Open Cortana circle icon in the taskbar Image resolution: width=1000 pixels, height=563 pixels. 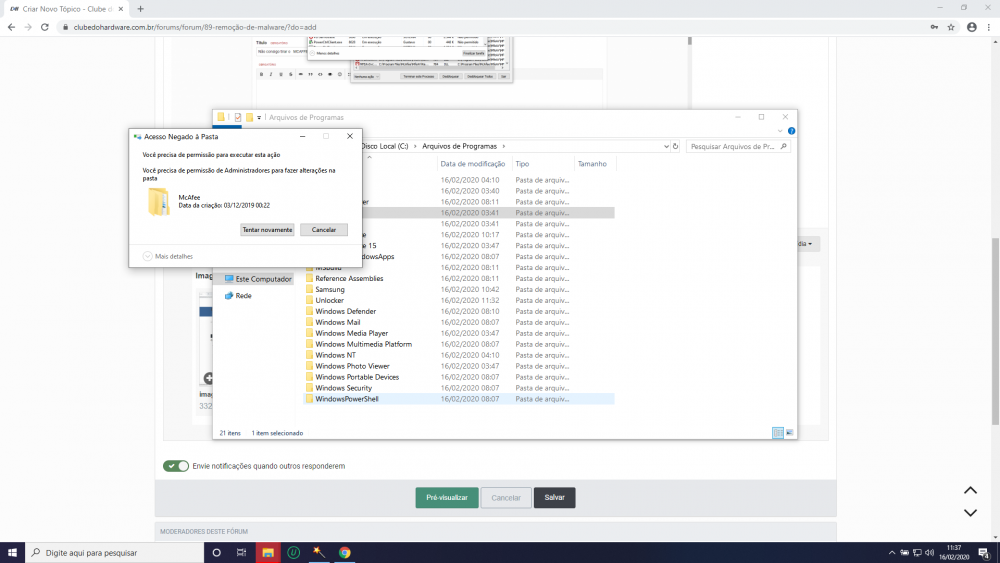point(217,552)
